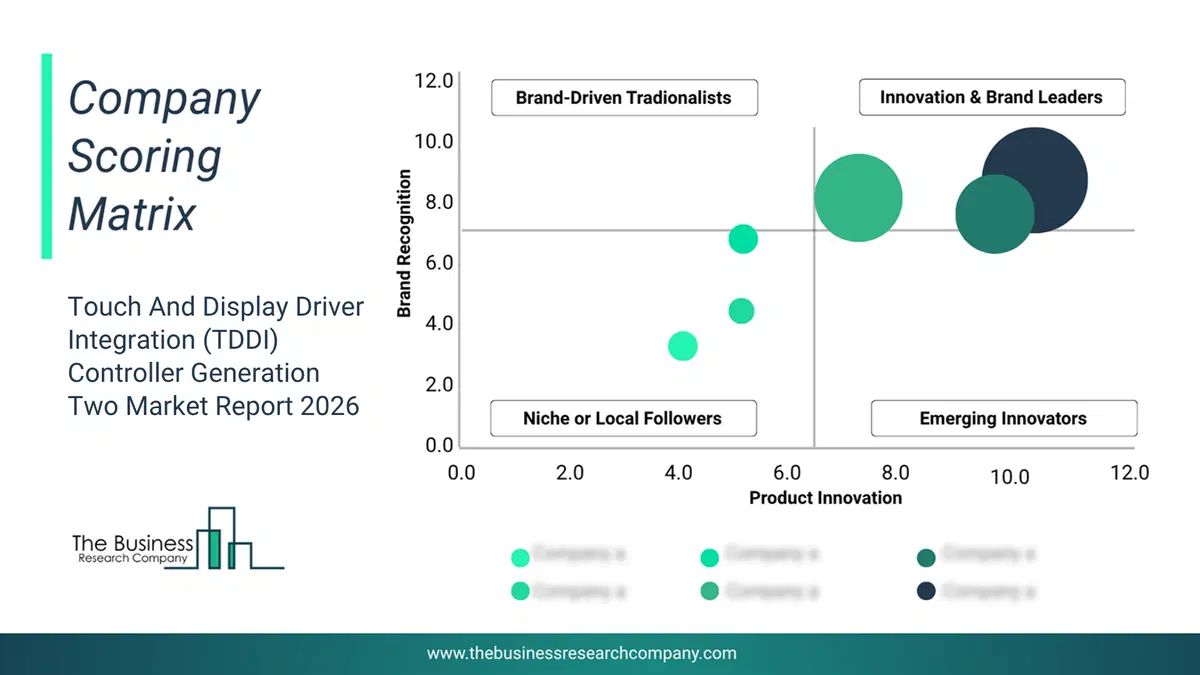The image size is (1200, 675).
Task: Click the large green bubble near 7.5 innovation
Action: click(x=858, y=198)
